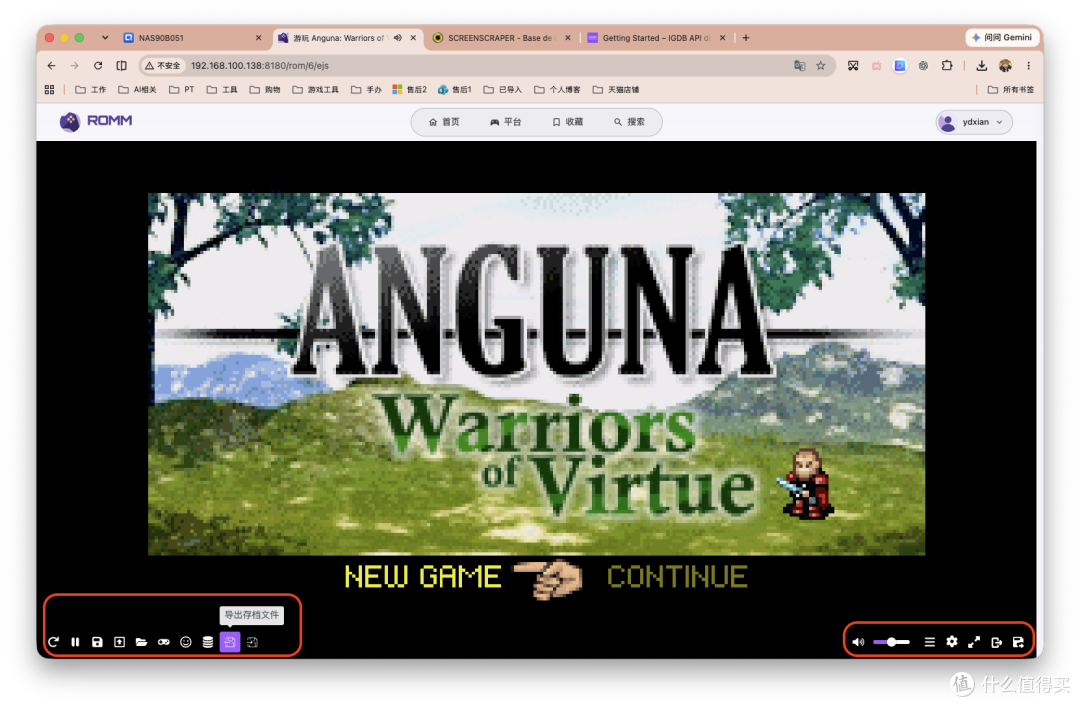Show site info for 不安全 warning
Screen dimensions: 1080x707
(x=163, y=65)
